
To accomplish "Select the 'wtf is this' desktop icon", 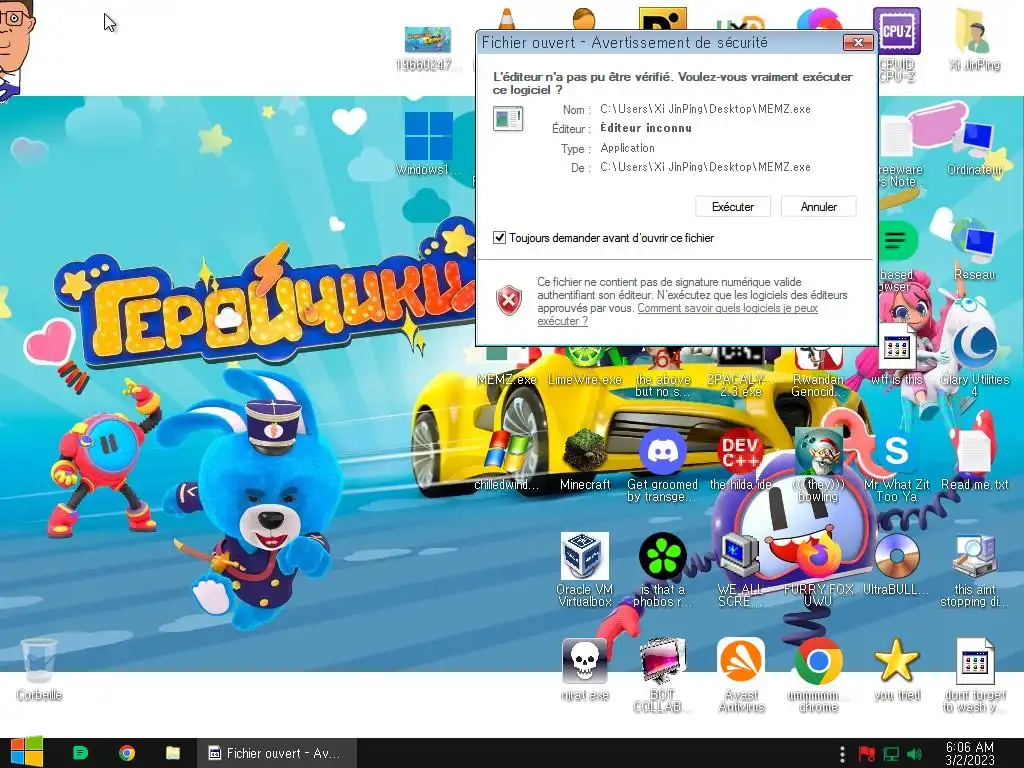I will [897, 356].
